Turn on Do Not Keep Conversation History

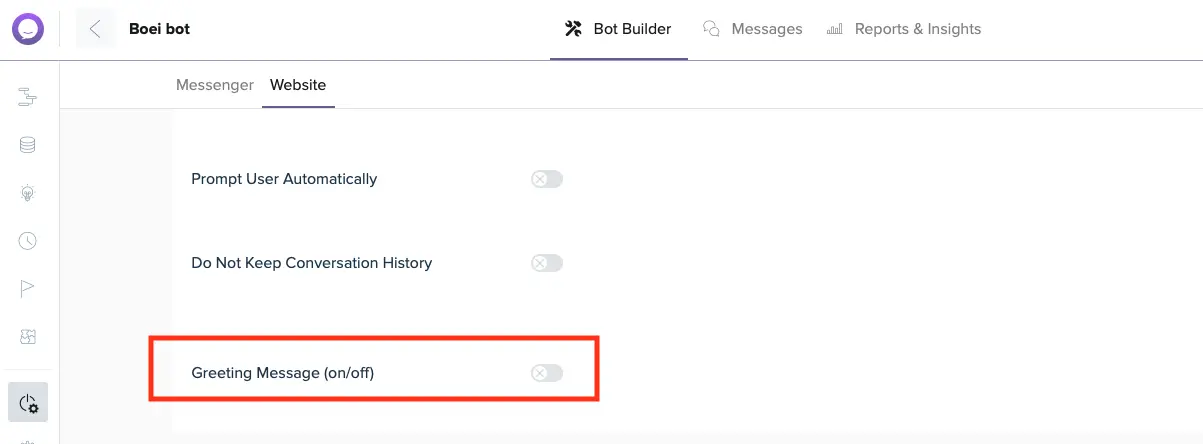(547, 263)
